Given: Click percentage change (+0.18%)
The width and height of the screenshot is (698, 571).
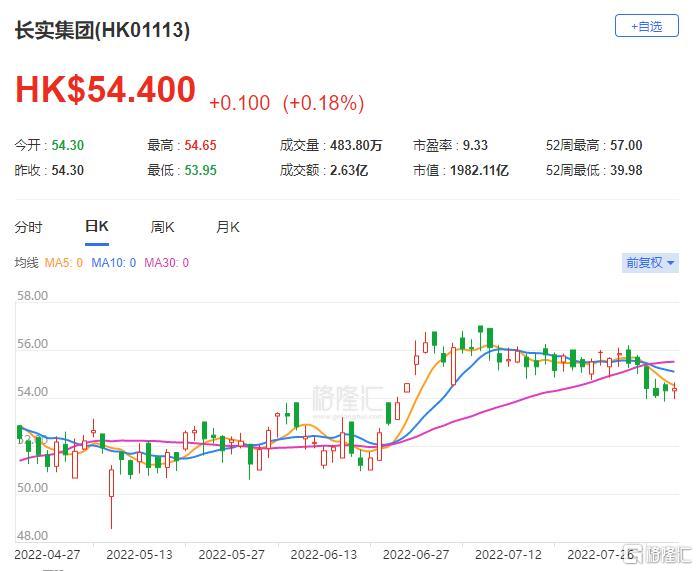Looking at the screenshot, I should 324,103.
